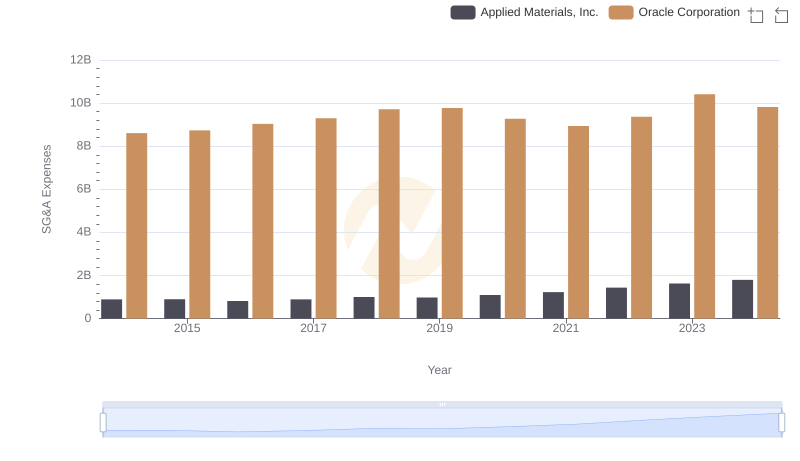Click the Applied Materials bar for 2017
The image size is (800, 461).
tap(301, 308)
